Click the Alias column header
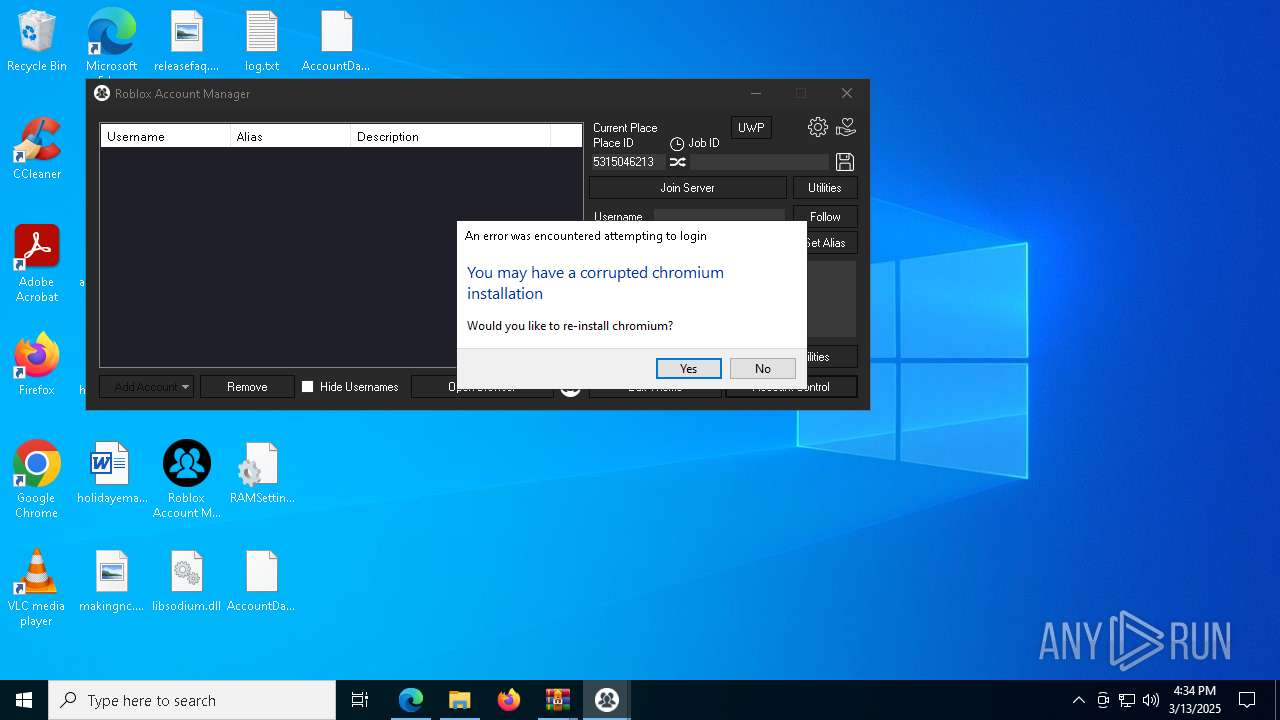Image resolution: width=1280 pixels, height=720 pixels. [290, 136]
